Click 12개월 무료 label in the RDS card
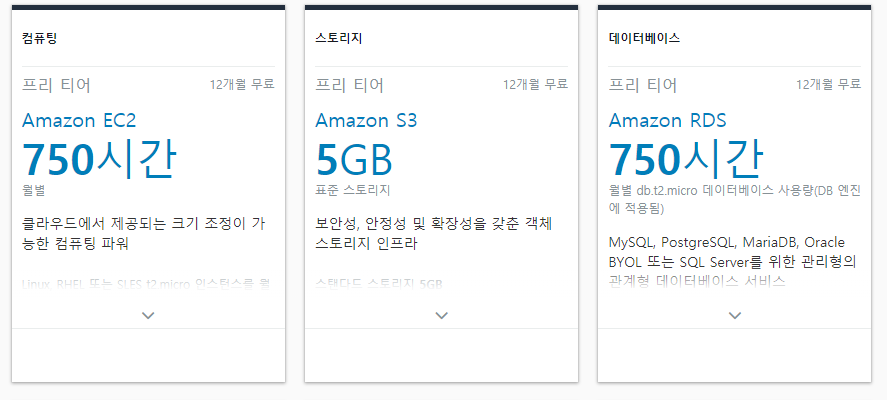Screen dimensions: 887x400 pos(829,84)
